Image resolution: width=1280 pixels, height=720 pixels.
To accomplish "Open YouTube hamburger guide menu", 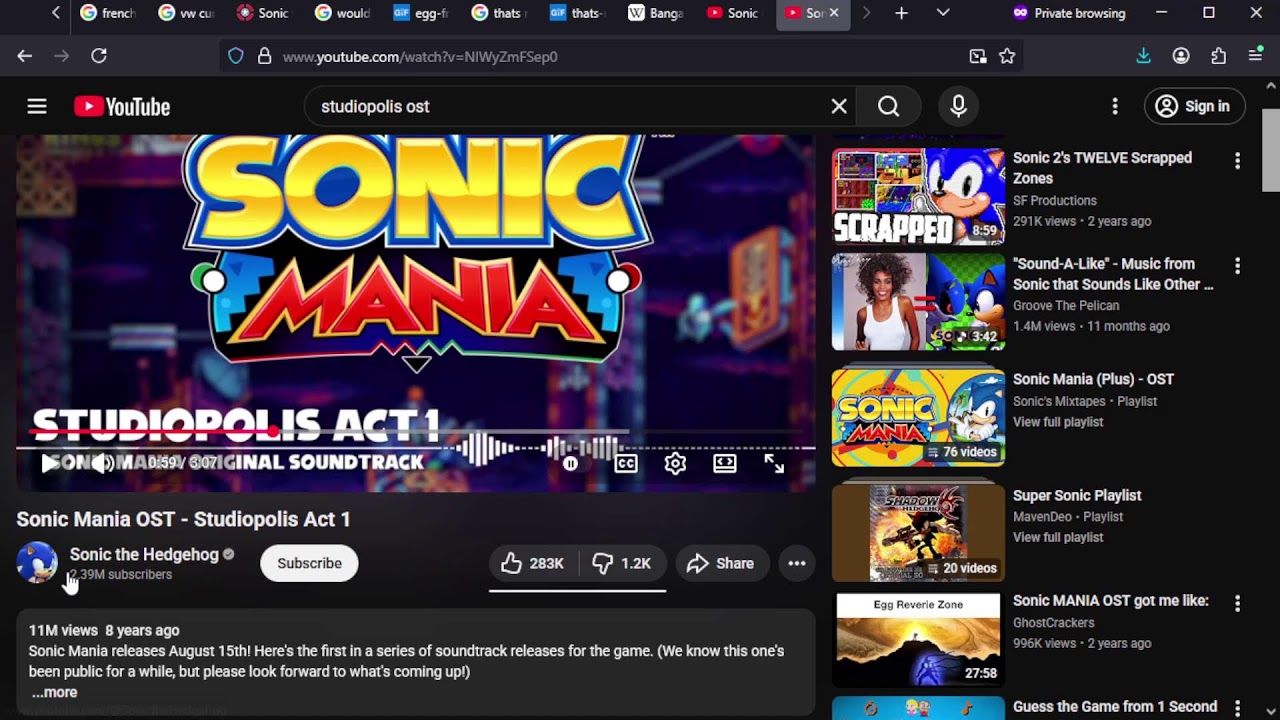I will click(37, 106).
